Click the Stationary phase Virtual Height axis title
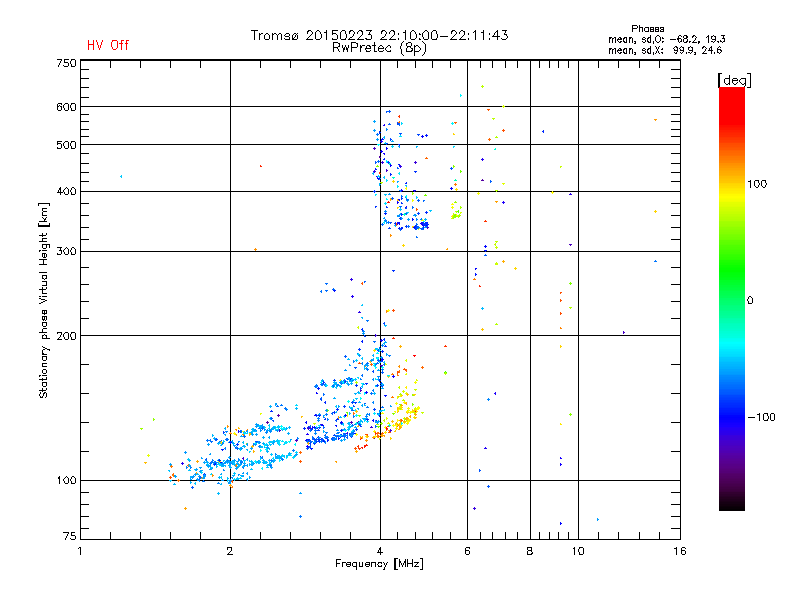Screen dimensions: 800x600 44,300
